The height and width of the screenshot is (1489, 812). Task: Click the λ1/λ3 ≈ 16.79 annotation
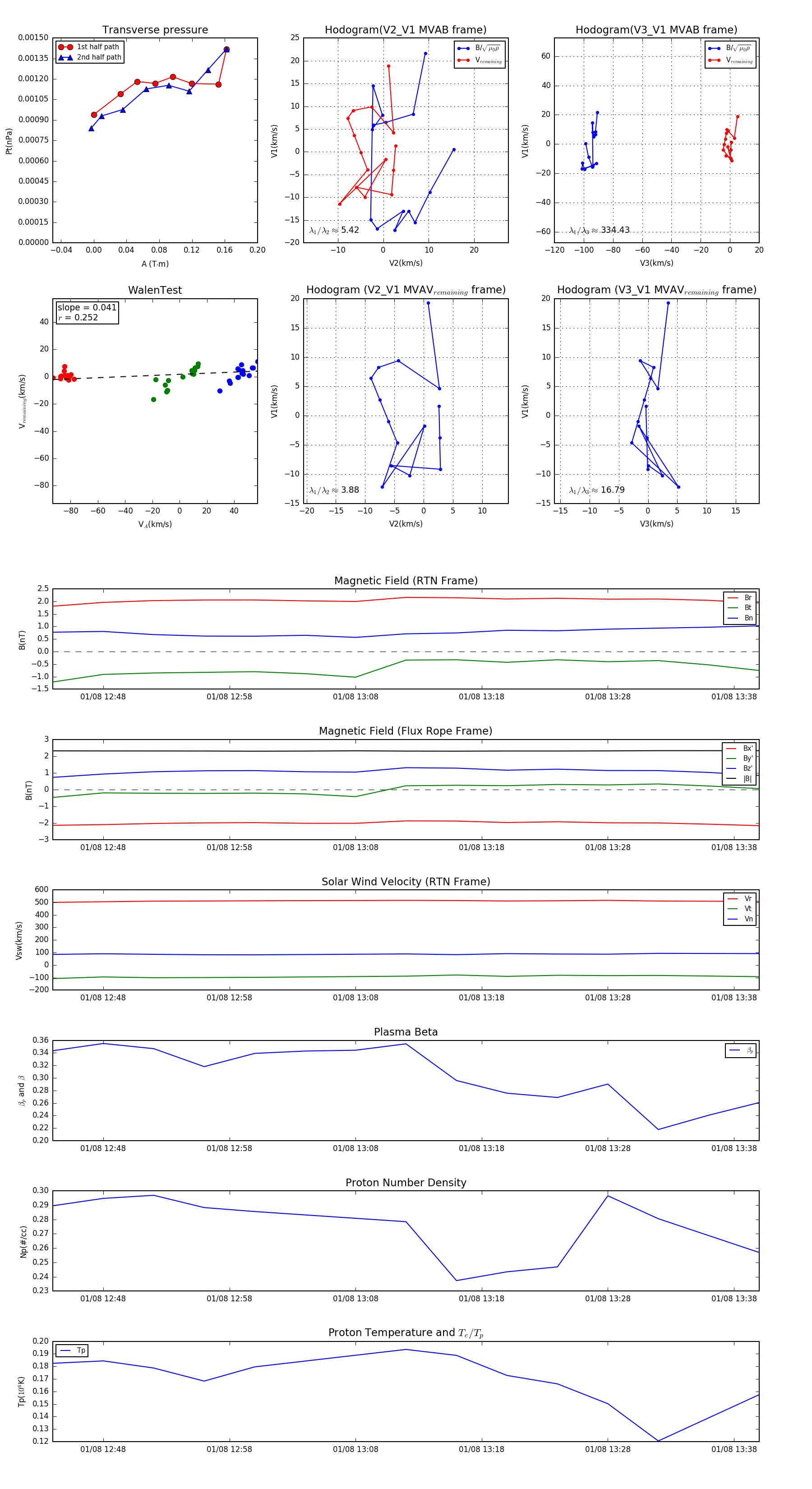point(597,490)
